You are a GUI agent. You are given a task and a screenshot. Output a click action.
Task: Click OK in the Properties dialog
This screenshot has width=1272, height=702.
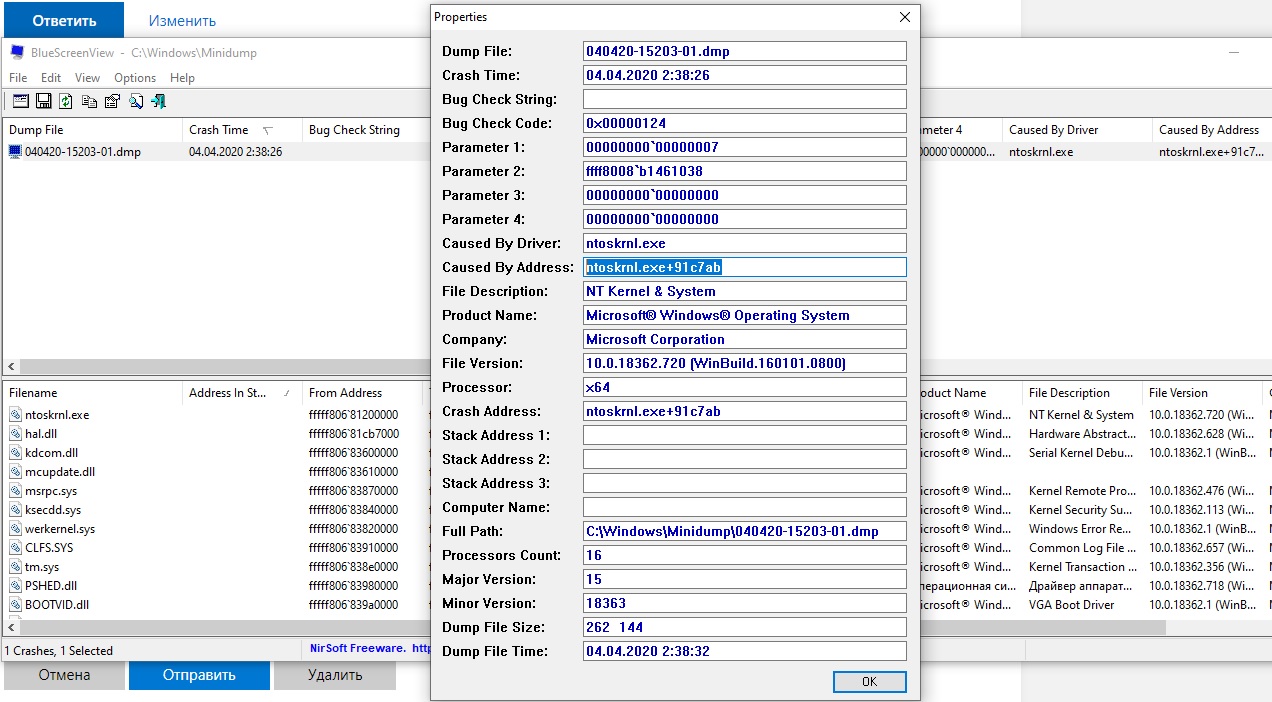click(x=869, y=681)
